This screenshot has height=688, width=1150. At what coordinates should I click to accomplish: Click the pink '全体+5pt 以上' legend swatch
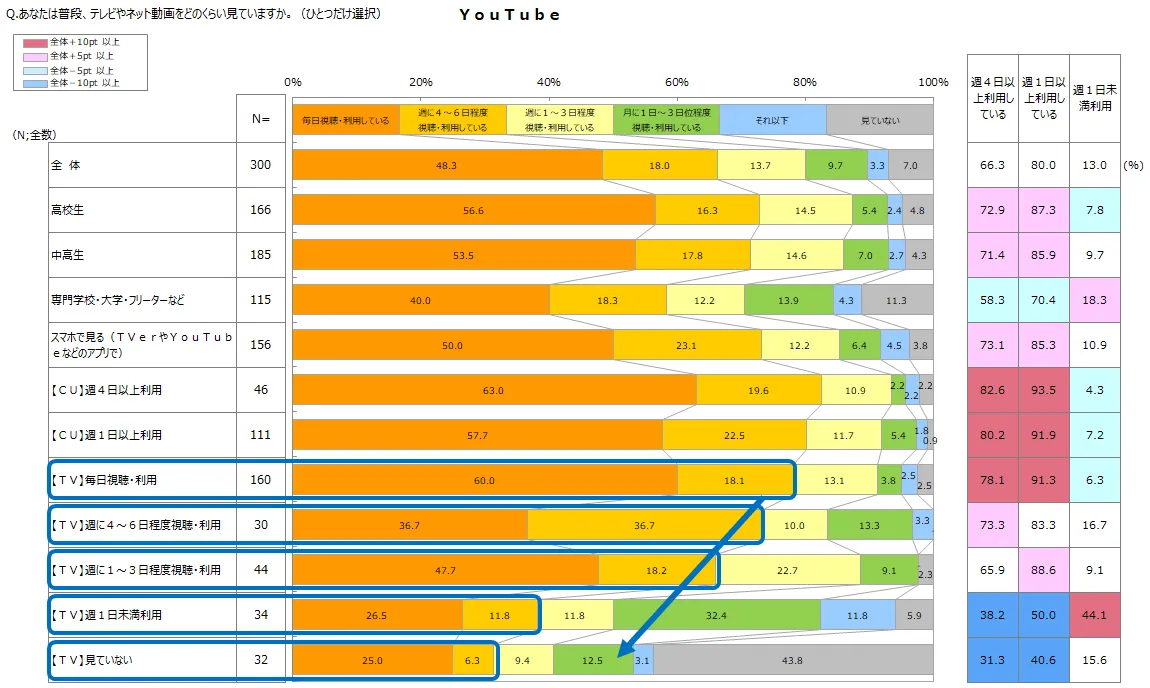coord(35,56)
